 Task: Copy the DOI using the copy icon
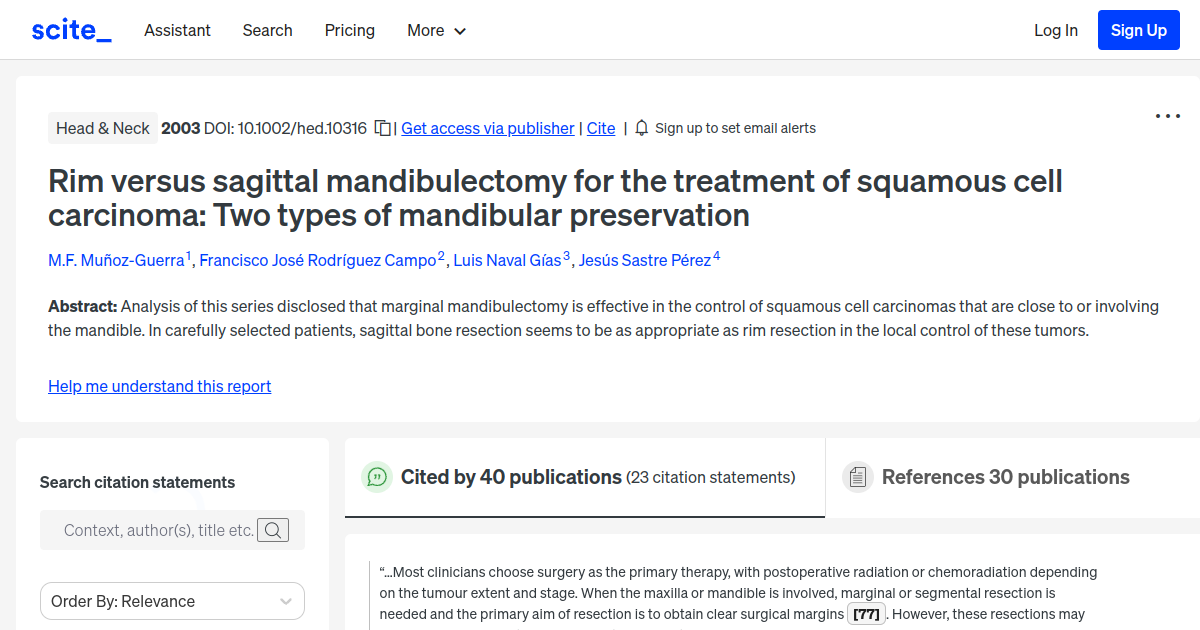point(382,128)
